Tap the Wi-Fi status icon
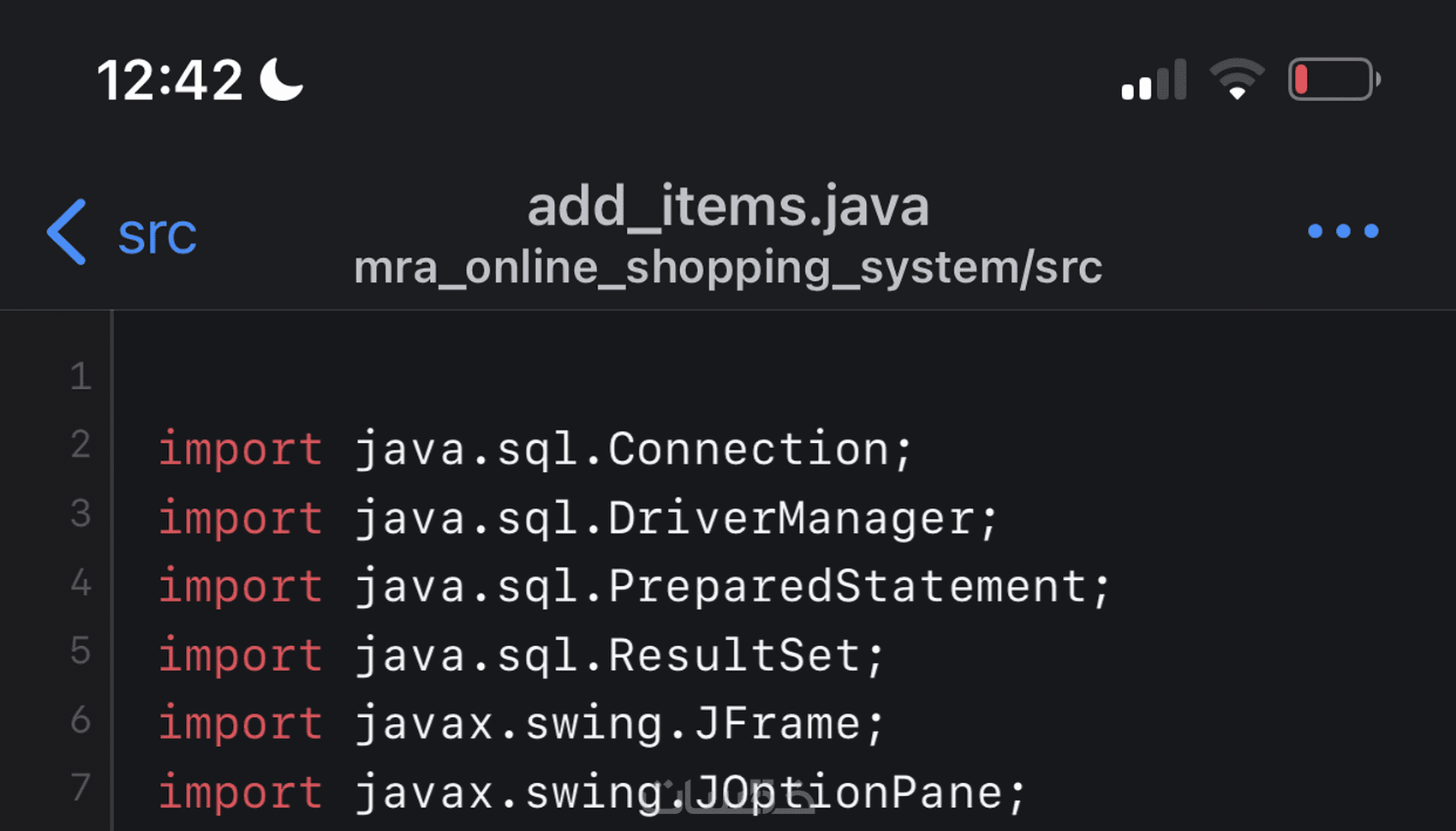The width and height of the screenshot is (1456, 831). (x=1236, y=80)
